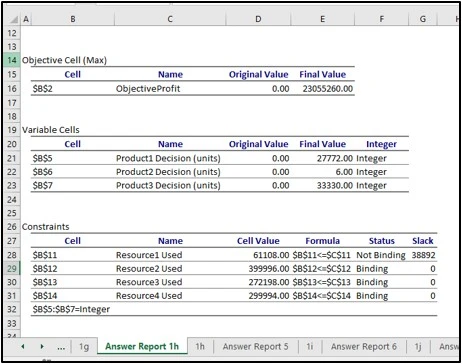Select the Answer Report 1h tab

(x=142, y=347)
